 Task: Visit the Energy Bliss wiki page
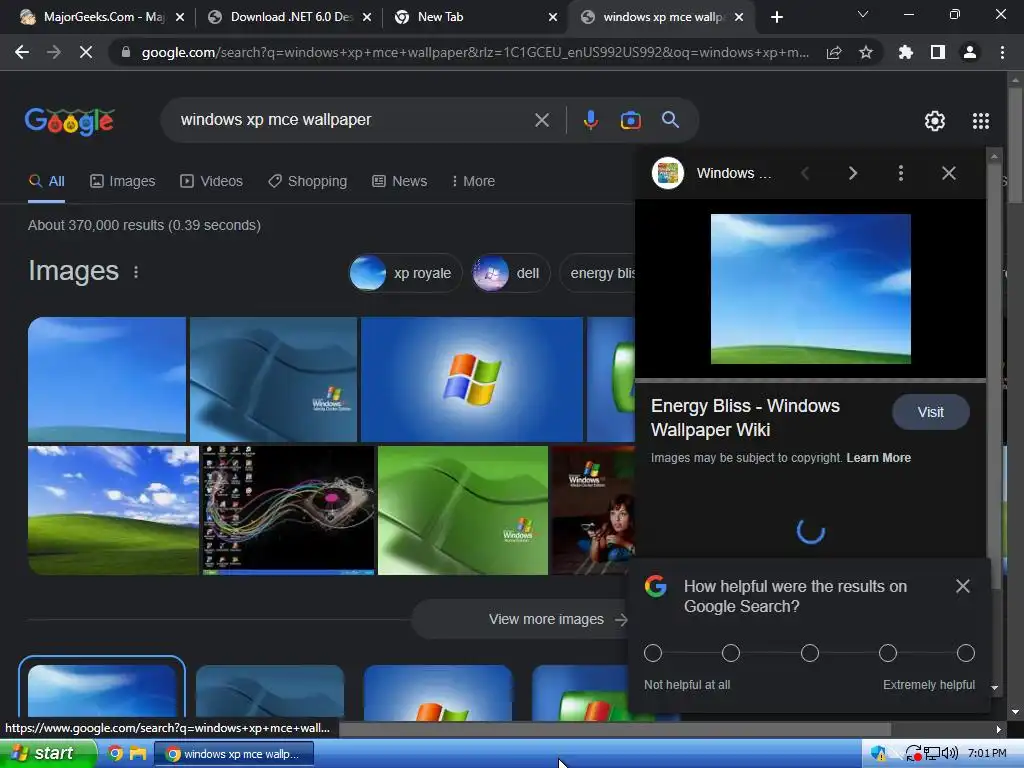tap(930, 412)
